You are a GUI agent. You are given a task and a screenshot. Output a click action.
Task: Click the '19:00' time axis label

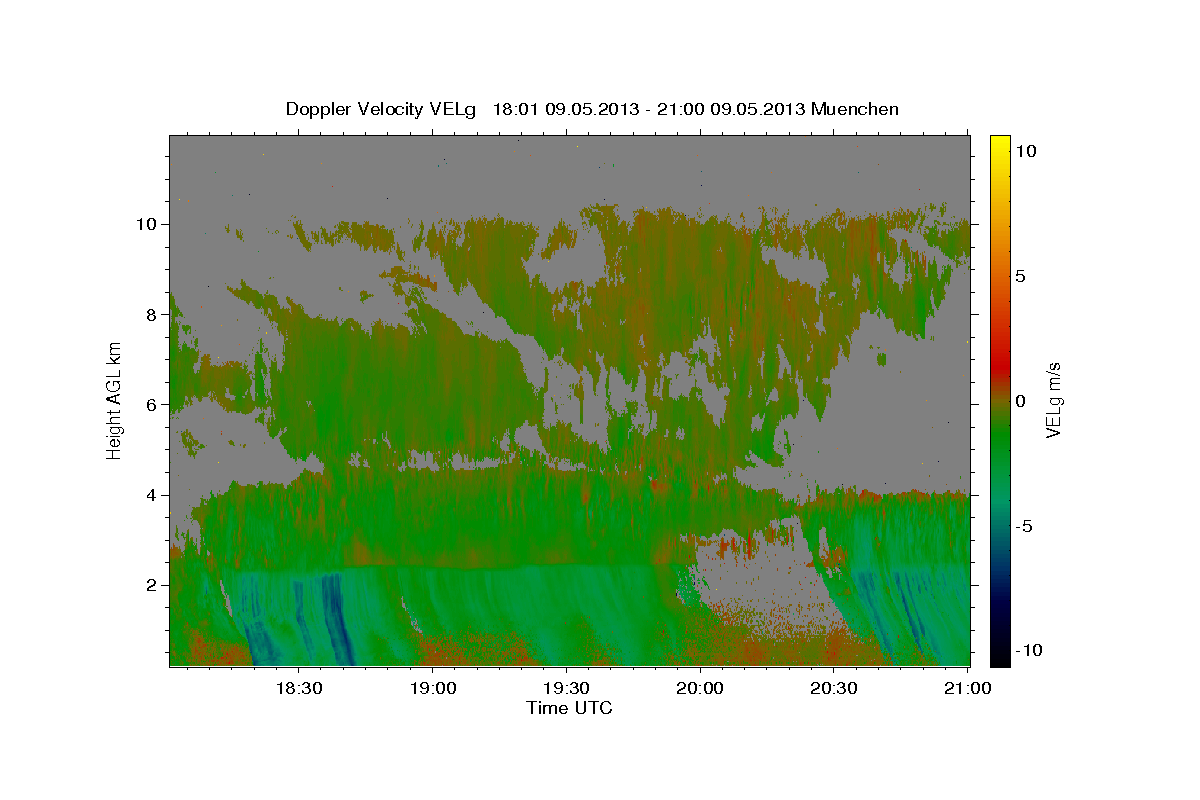(434, 688)
